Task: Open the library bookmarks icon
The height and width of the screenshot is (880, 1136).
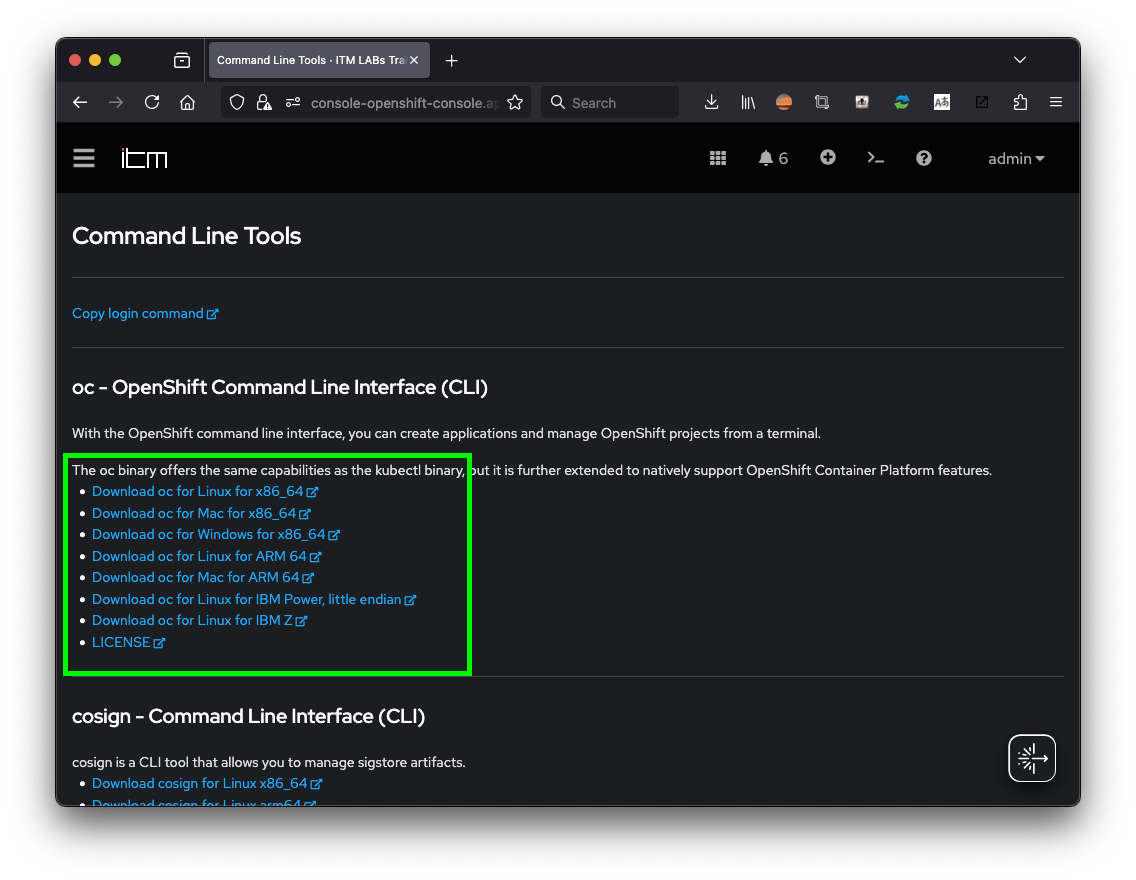Action: (748, 103)
